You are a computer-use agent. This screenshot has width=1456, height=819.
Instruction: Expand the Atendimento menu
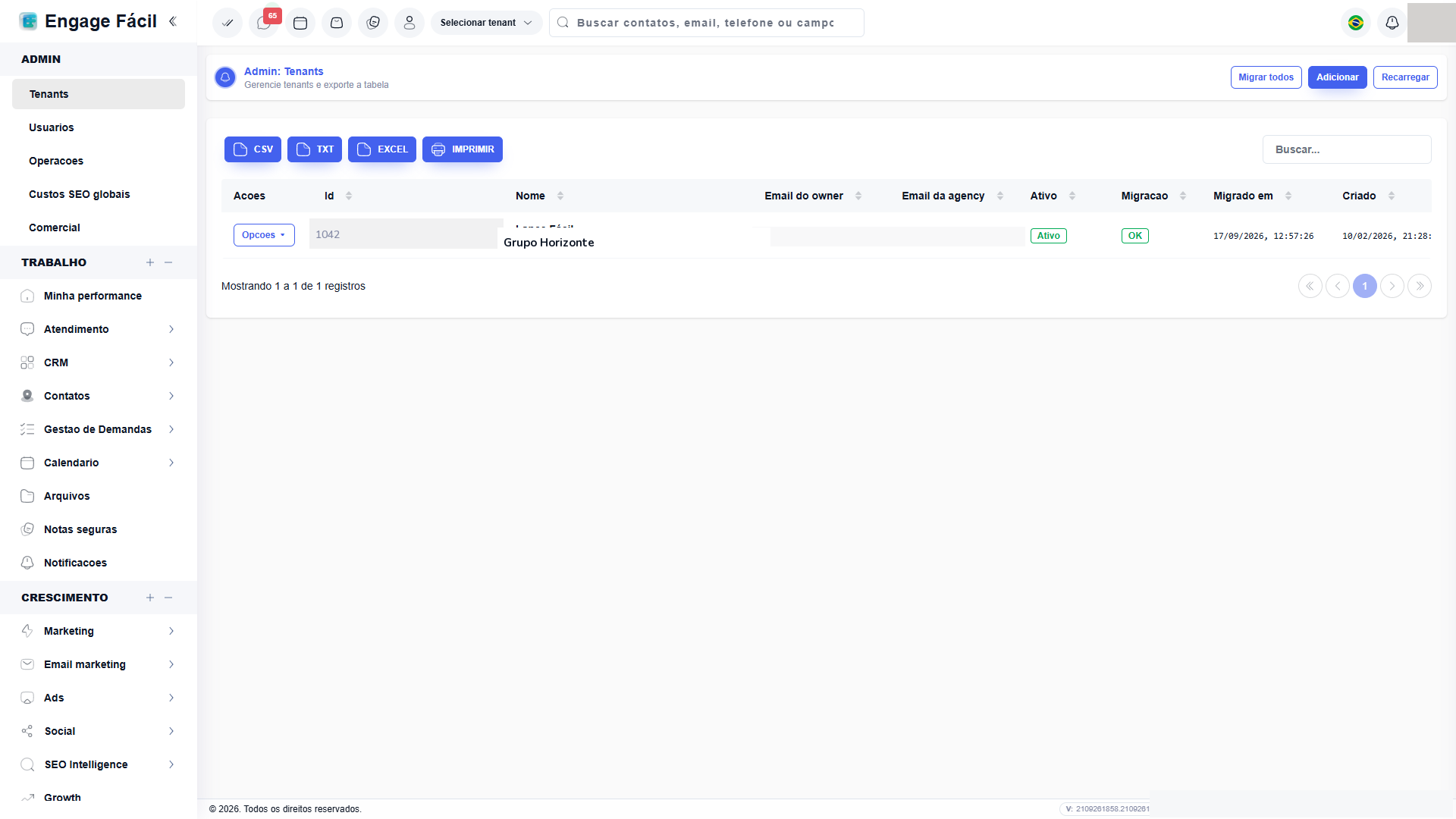[99, 329]
